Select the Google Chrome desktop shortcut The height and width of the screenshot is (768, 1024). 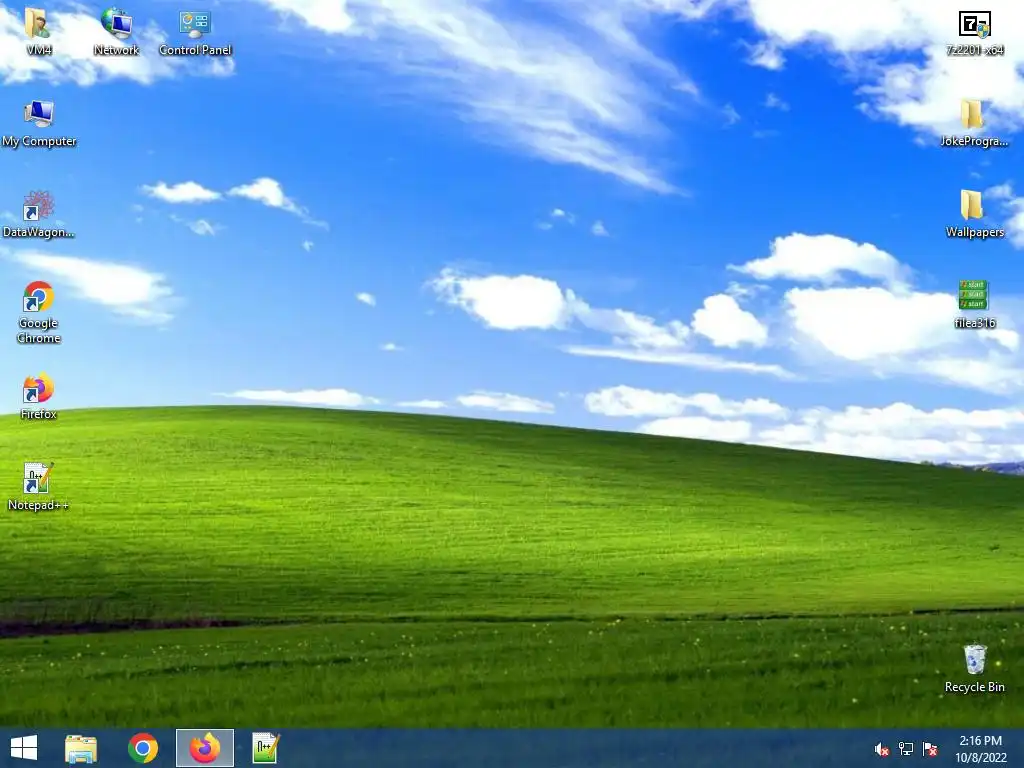tap(39, 296)
